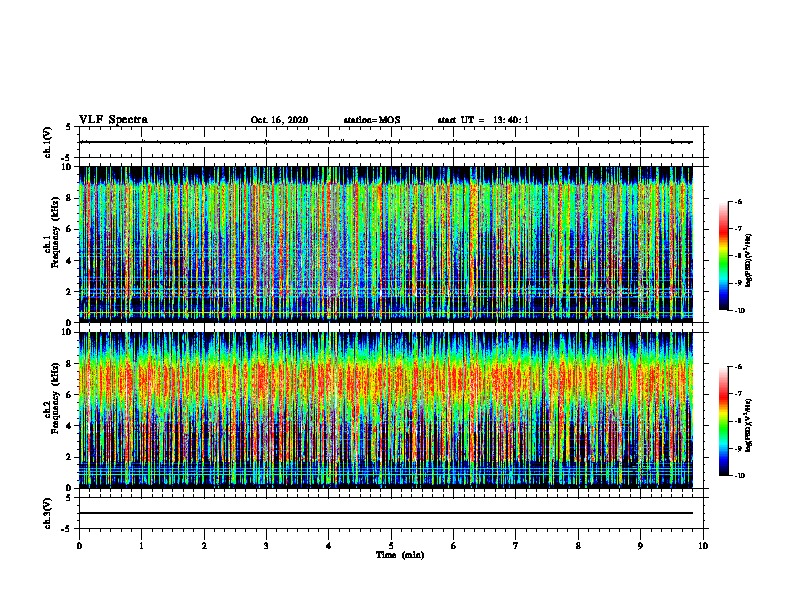This screenshot has height=612, width=792.
Task: Click the ch.1 frequency axis "8" tick label
Action: pyautogui.click(x=69, y=198)
